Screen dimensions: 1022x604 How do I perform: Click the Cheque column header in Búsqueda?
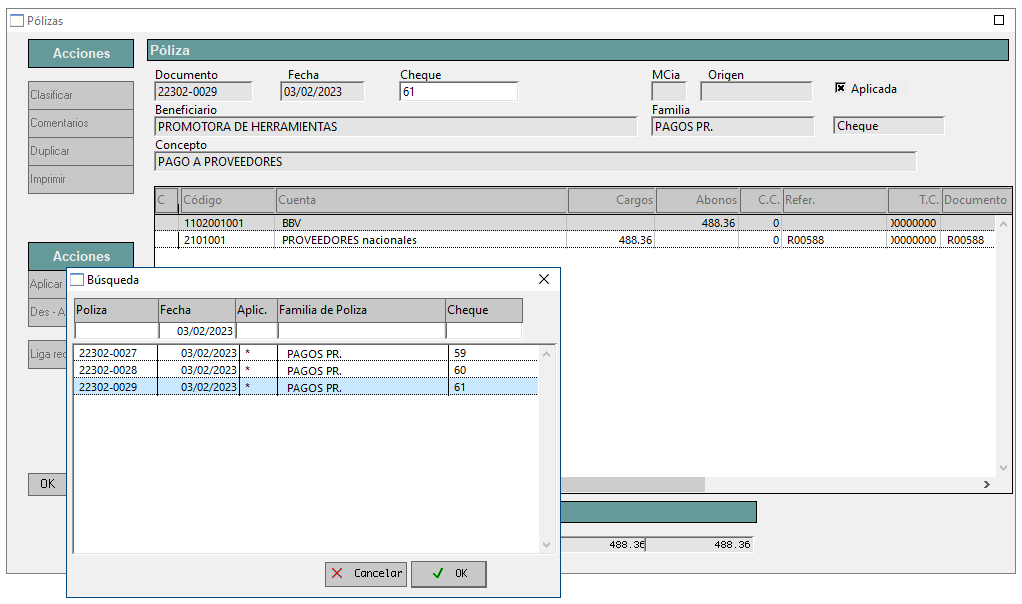point(484,310)
